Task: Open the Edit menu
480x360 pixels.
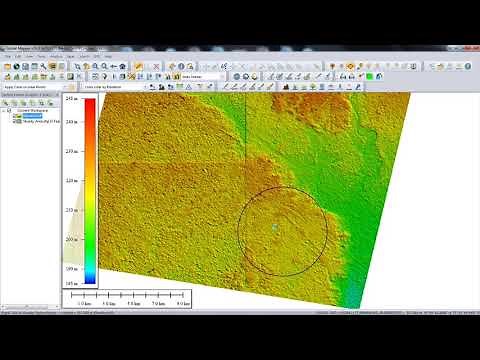Action: 18,56
